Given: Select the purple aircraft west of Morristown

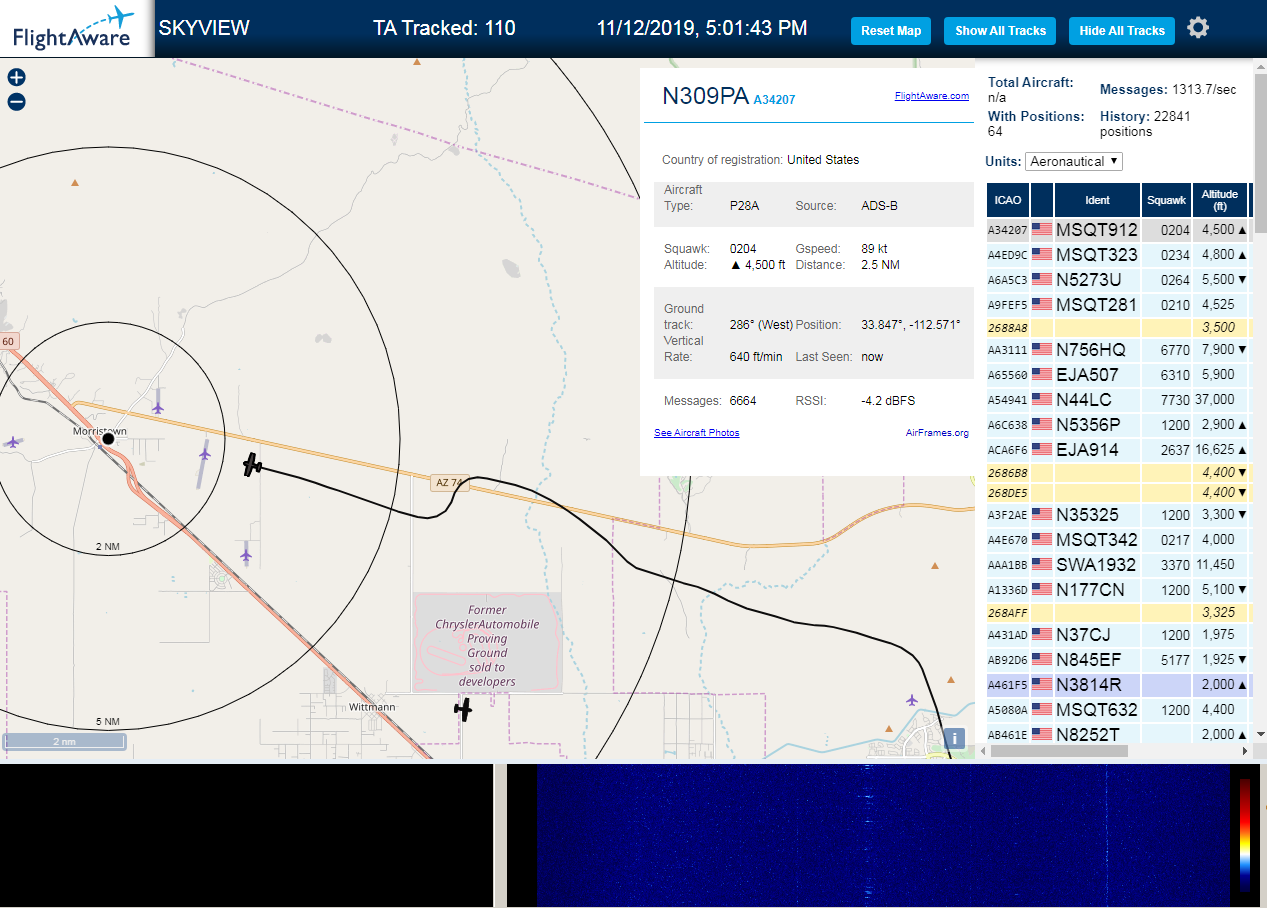Looking at the screenshot, I should 12,441.
